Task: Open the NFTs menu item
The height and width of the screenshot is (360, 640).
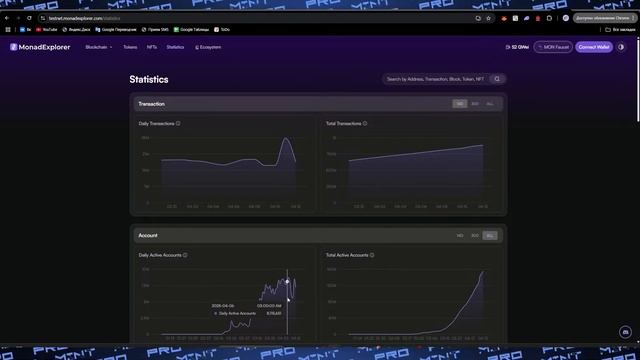Action: 152,47
